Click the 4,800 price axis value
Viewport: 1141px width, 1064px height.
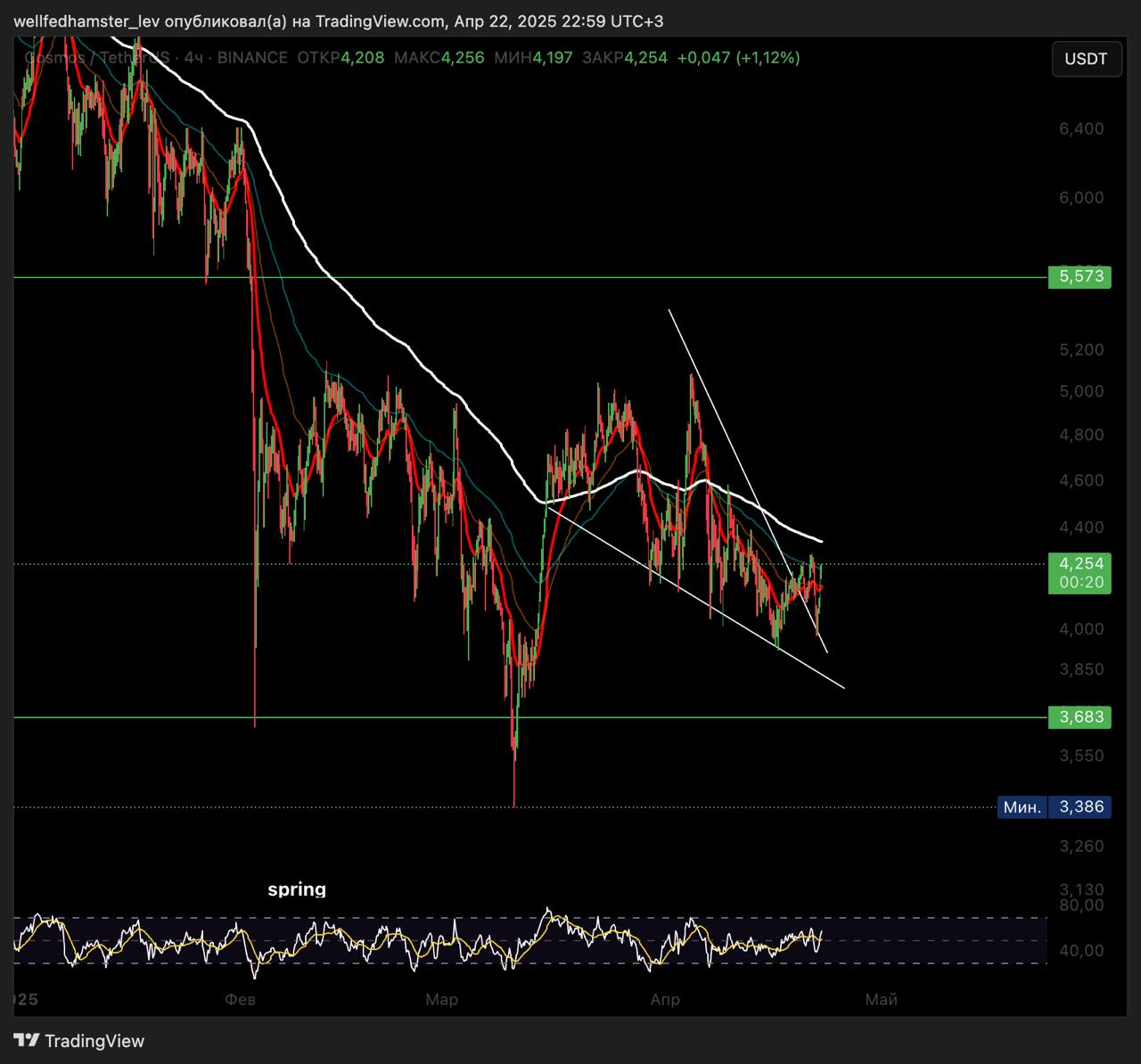(1080, 435)
